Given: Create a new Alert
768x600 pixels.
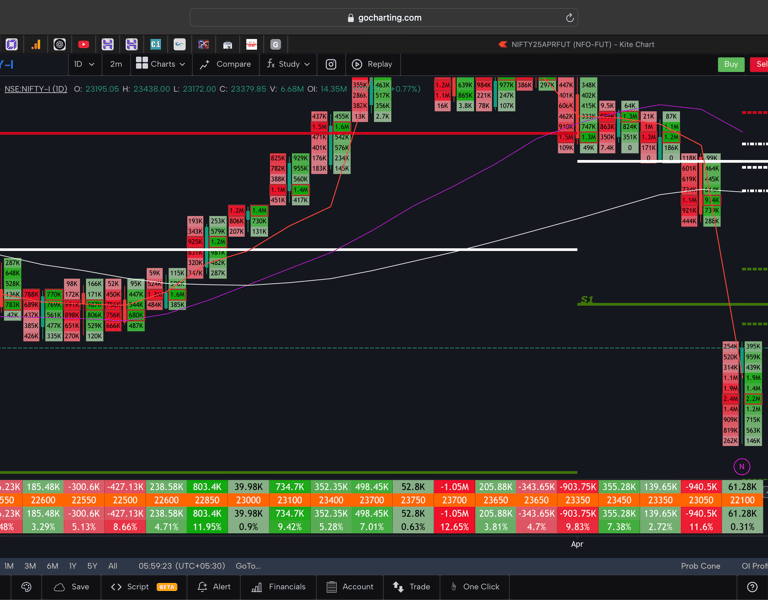Looking at the screenshot, I should tap(214, 587).
